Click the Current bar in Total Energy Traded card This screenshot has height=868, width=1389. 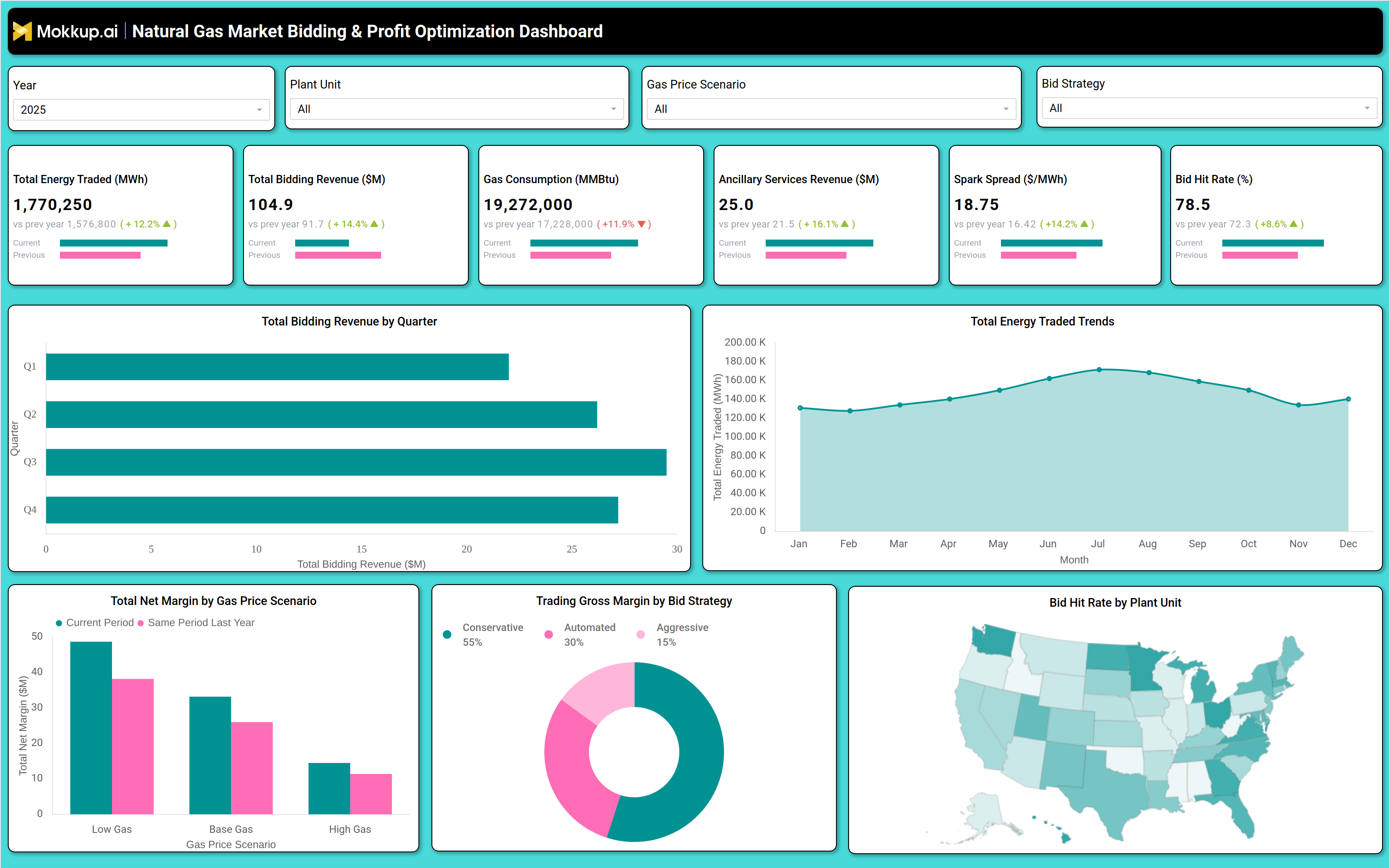tap(114, 243)
